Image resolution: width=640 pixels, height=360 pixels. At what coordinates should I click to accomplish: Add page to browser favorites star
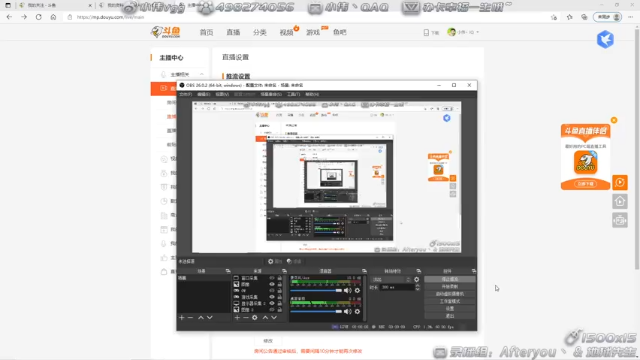pyautogui.click(x=553, y=17)
